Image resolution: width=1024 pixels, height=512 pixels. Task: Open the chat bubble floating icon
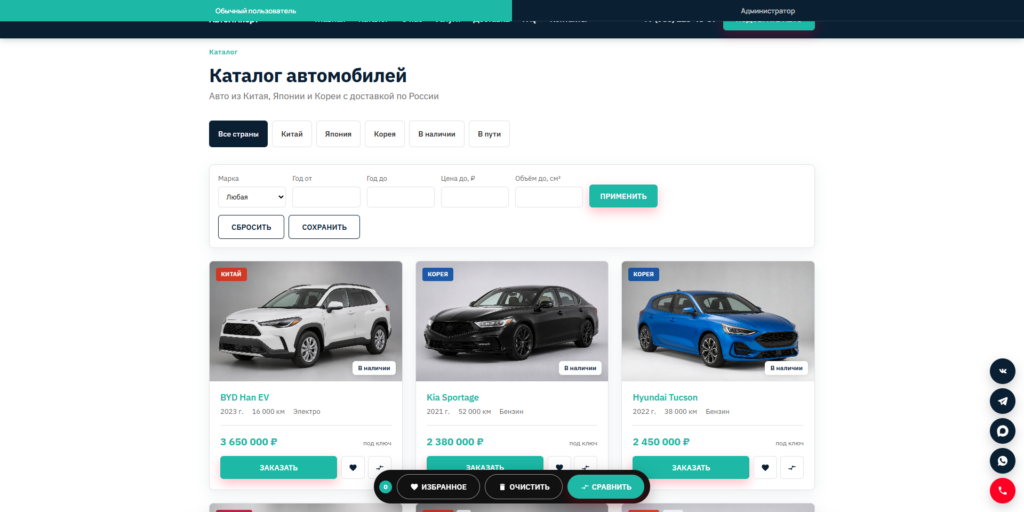pyautogui.click(x=1002, y=431)
